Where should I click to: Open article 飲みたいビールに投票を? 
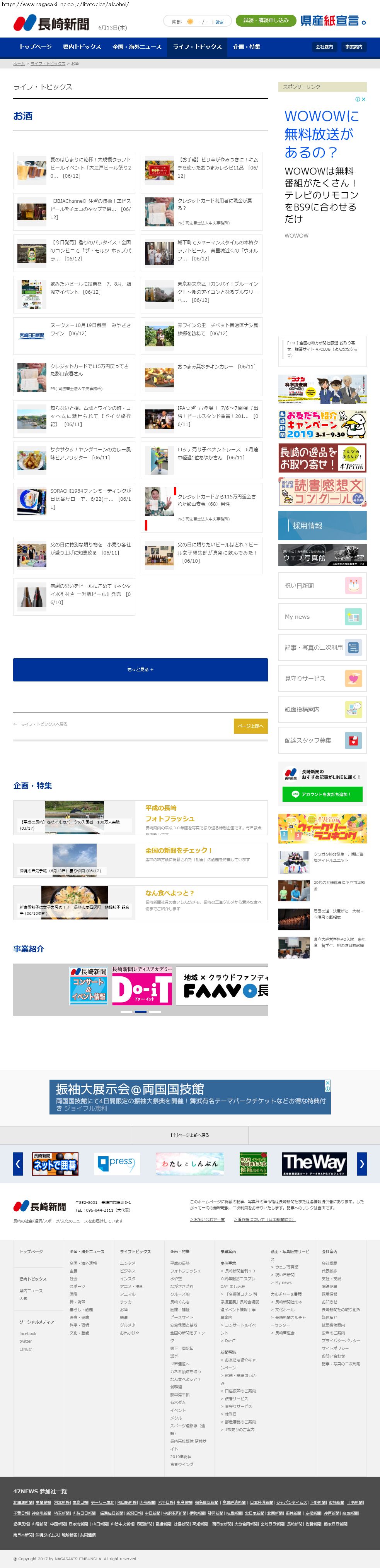tap(74, 294)
